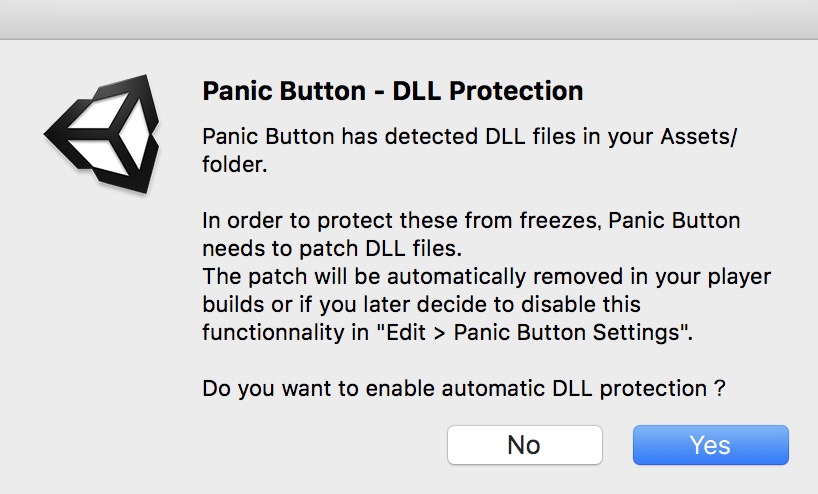Click the dialog's top title bar strip

click(x=409, y=20)
